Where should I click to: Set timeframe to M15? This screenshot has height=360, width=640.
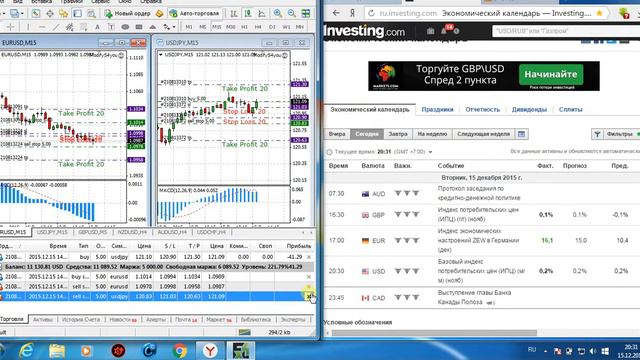tap(216, 27)
